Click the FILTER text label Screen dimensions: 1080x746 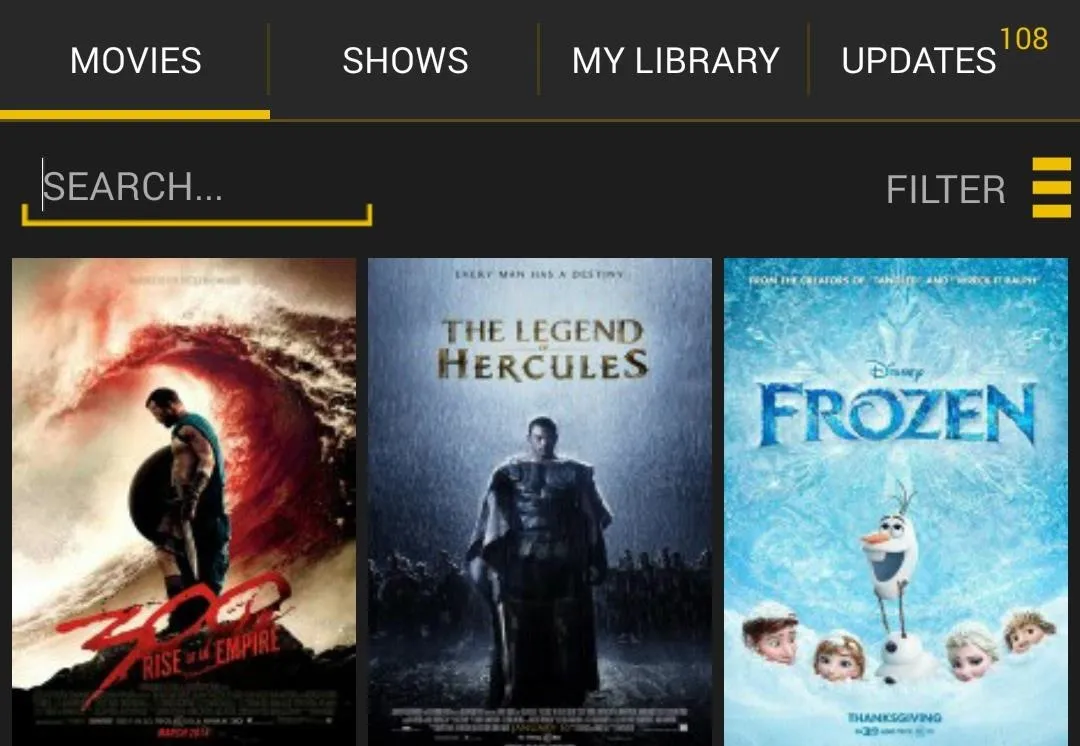tap(946, 189)
